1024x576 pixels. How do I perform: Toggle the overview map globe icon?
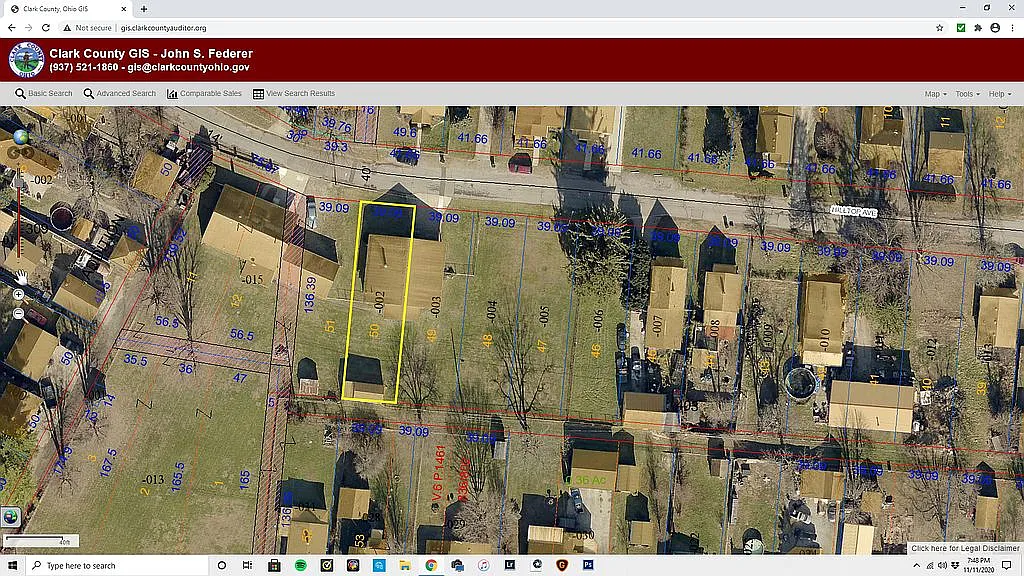tap(11, 517)
